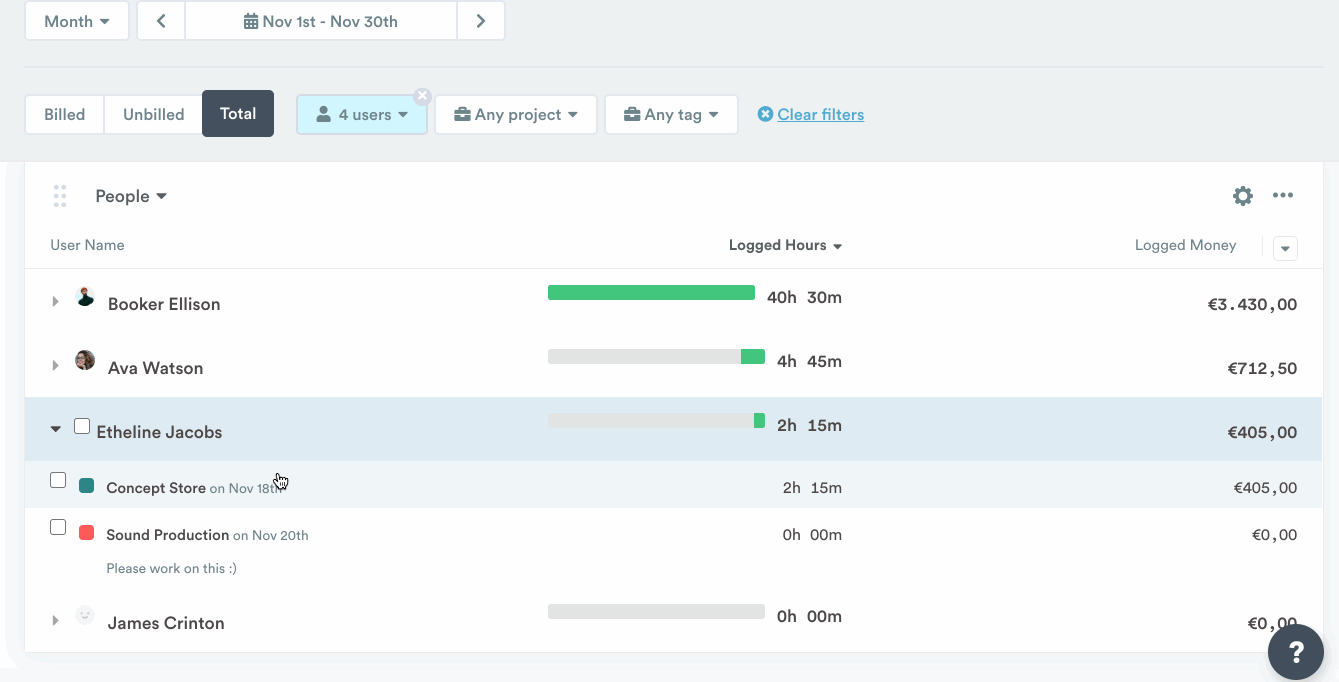
Task: Switch to the Unbilled tab
Action: click(x=153, y=114)
